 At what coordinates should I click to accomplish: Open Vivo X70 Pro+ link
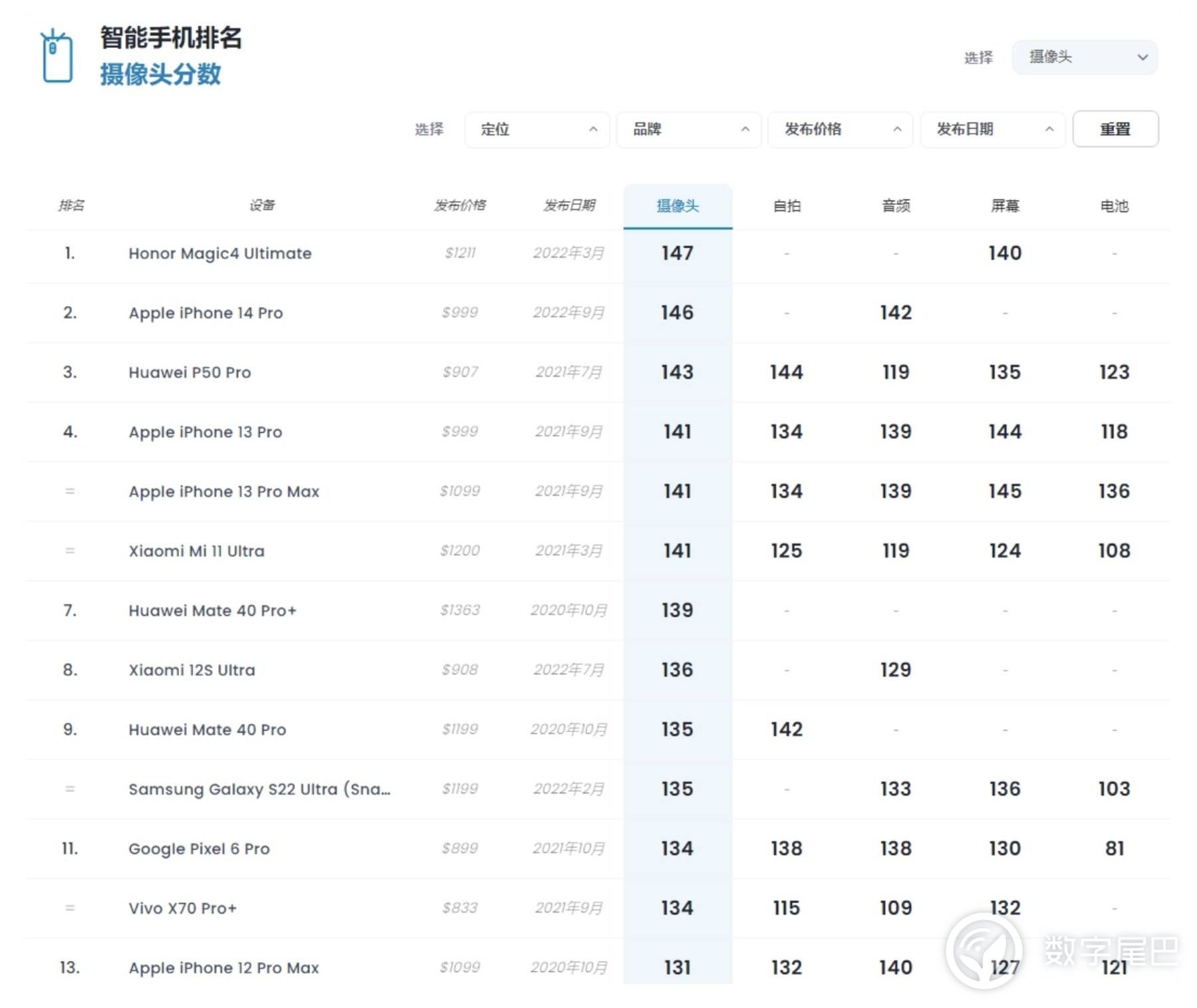click(x=182, y=908)
